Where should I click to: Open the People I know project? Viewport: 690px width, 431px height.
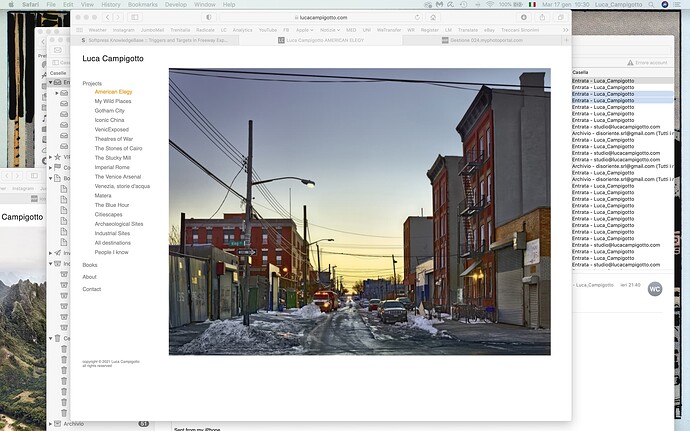(112, 252)
